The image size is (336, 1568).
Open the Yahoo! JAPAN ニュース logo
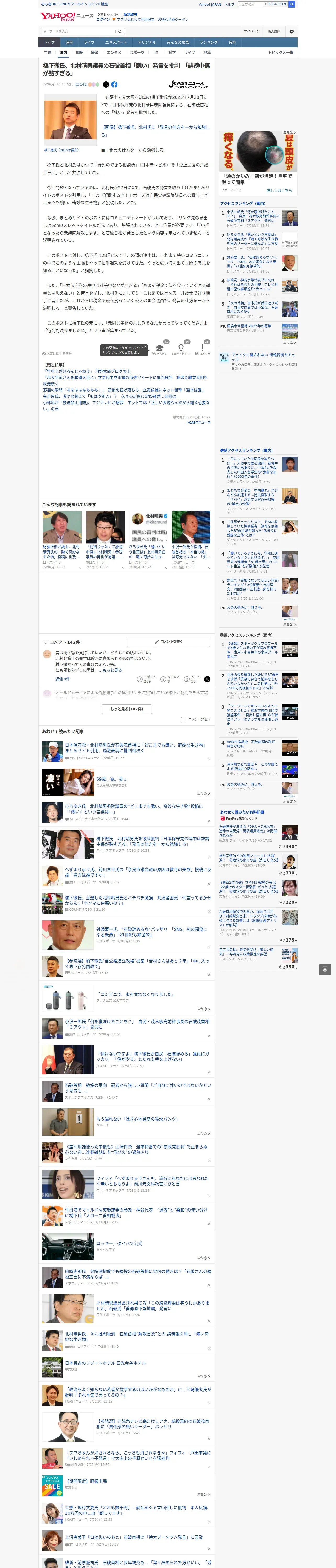coord(66,16)
